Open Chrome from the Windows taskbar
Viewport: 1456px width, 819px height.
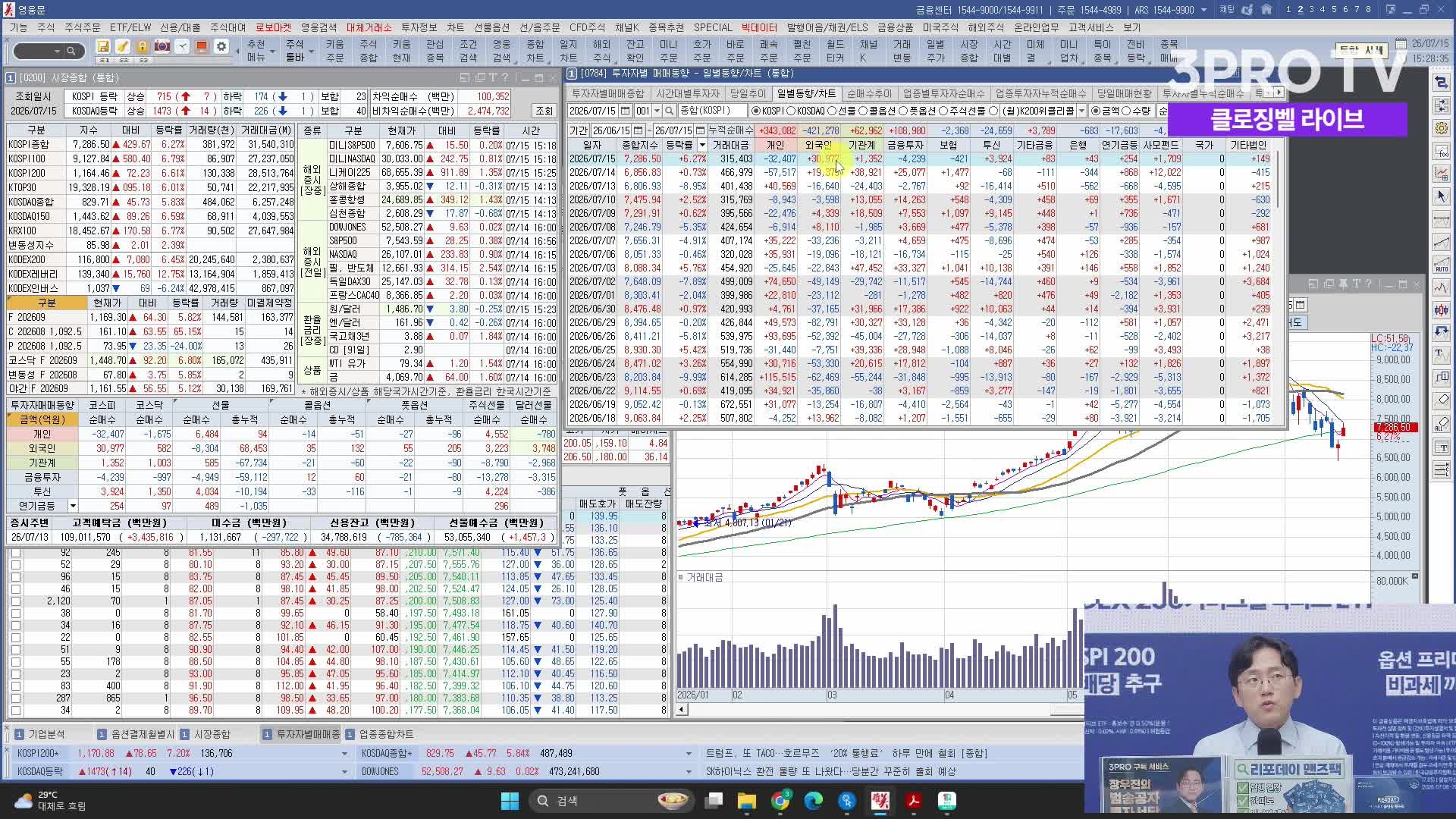[780, 800]
